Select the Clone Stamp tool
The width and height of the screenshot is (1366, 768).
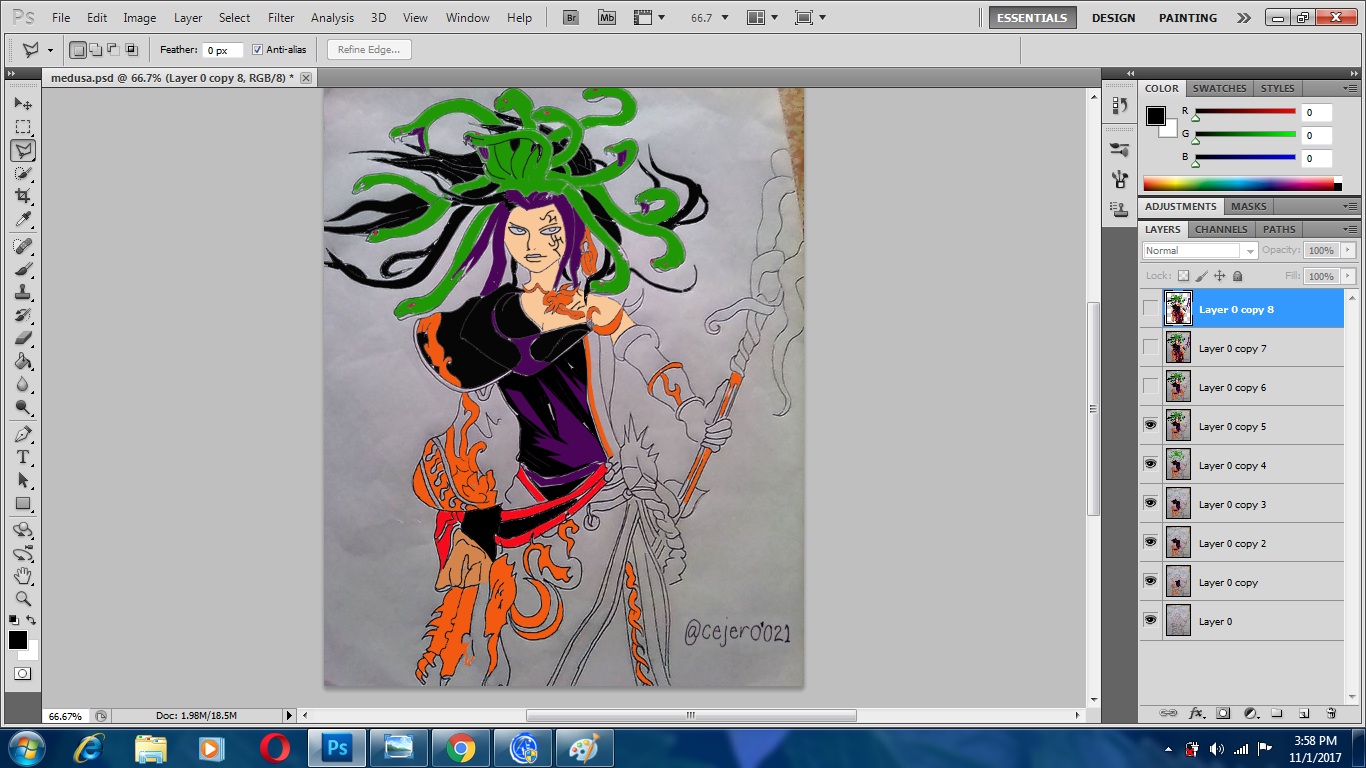[23, 292]
